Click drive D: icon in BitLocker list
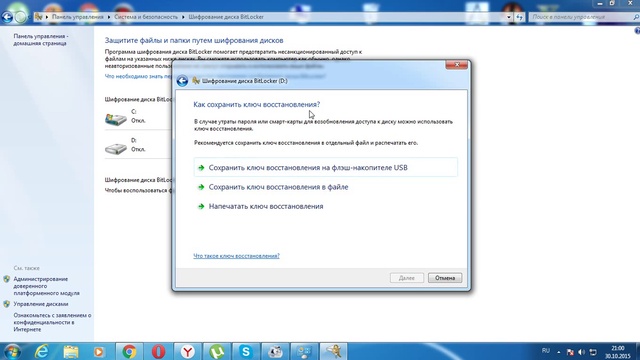640x360 pixels. [x=116, y=148]
